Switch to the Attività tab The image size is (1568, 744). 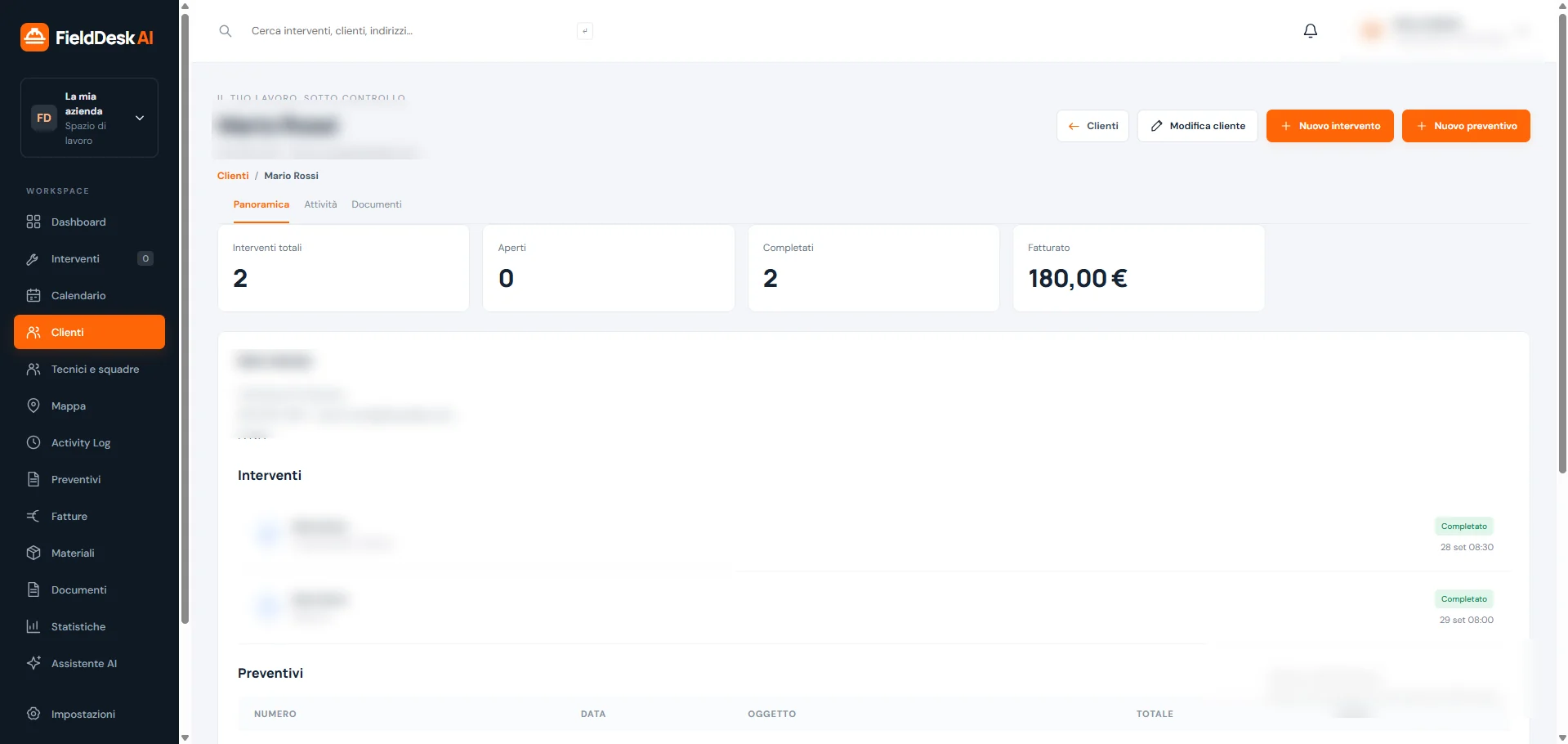pos(320,204)
